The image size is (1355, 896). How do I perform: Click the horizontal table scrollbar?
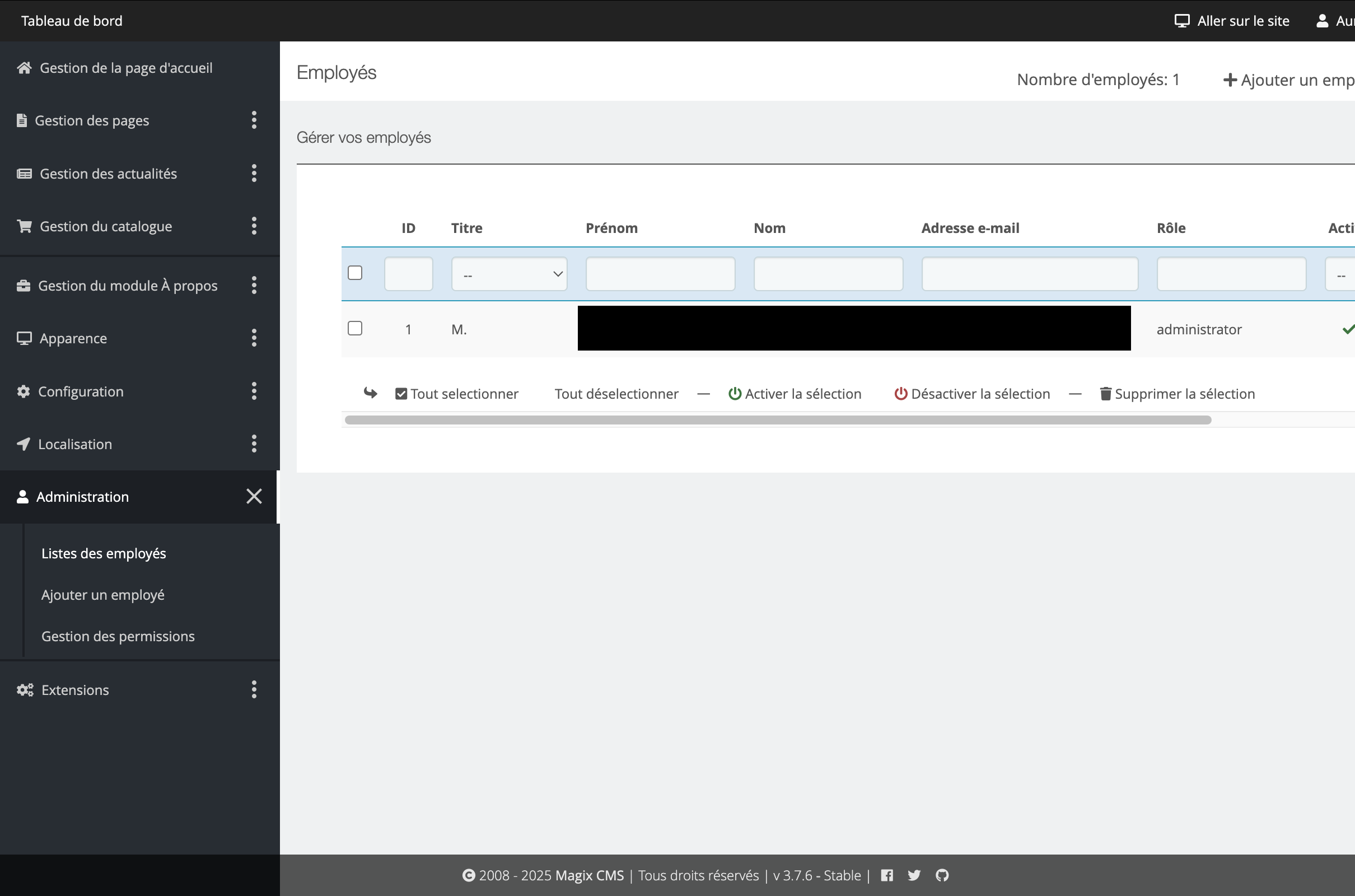778,420
